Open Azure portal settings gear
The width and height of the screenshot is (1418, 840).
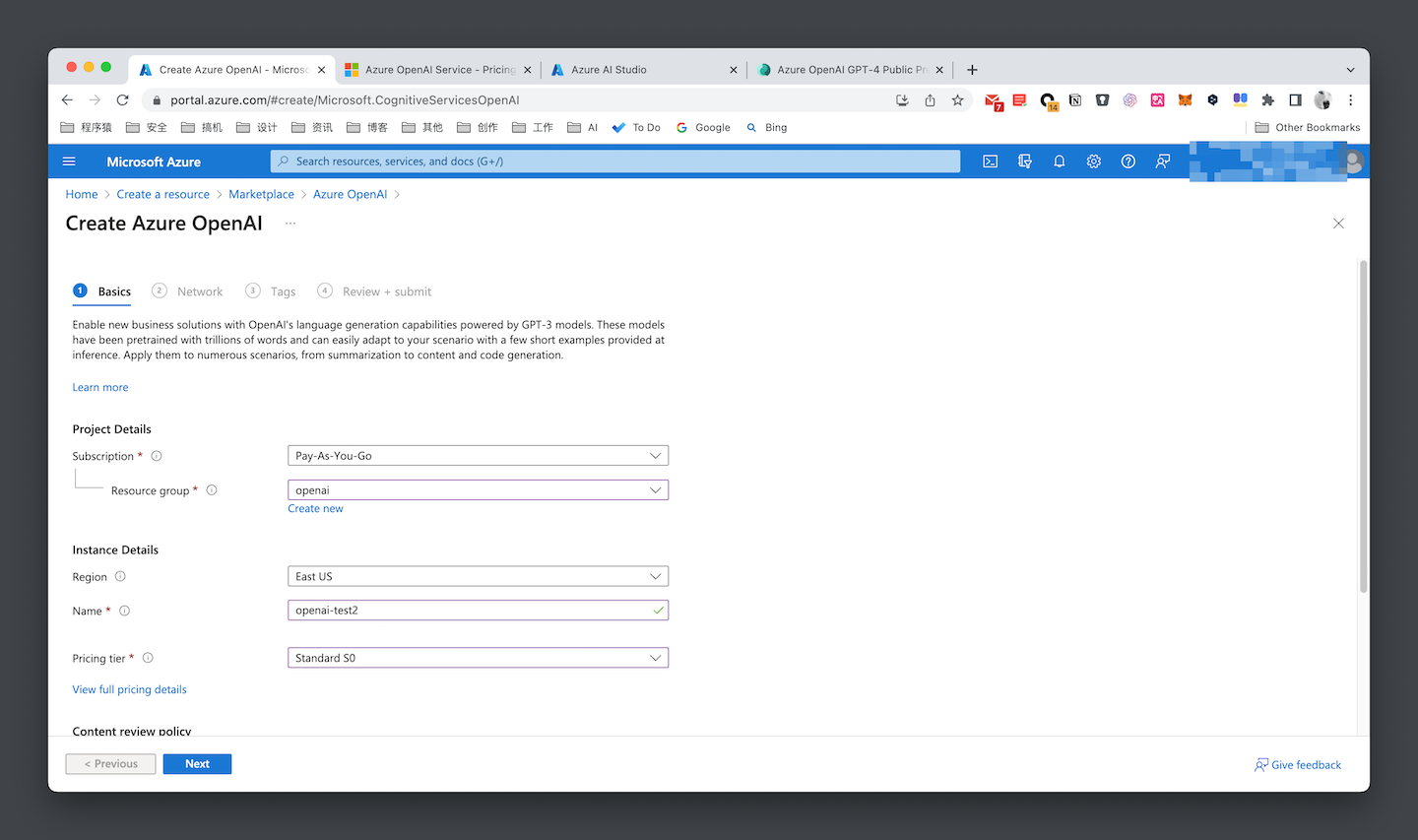pyautogui.click(x=1094, y=162)
